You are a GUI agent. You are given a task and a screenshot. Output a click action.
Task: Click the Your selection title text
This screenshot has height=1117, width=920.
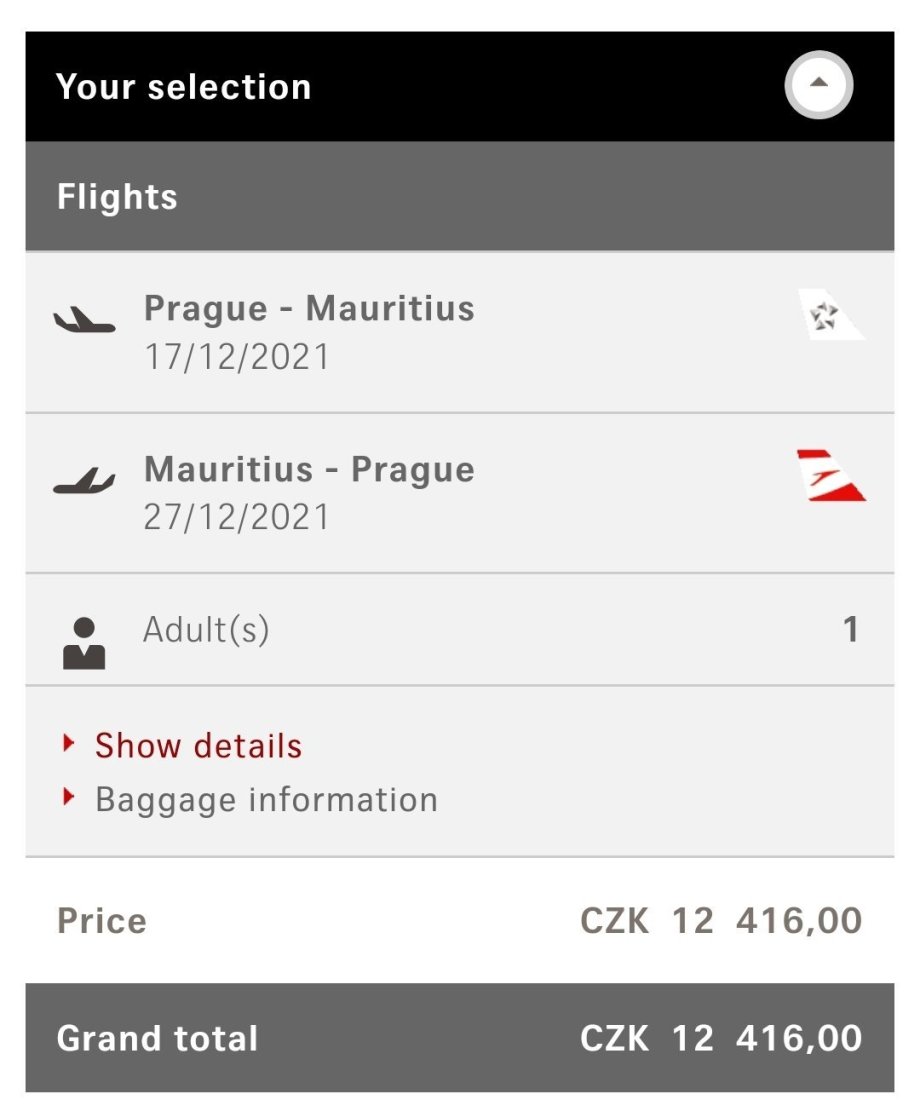(x=184, y=87)
